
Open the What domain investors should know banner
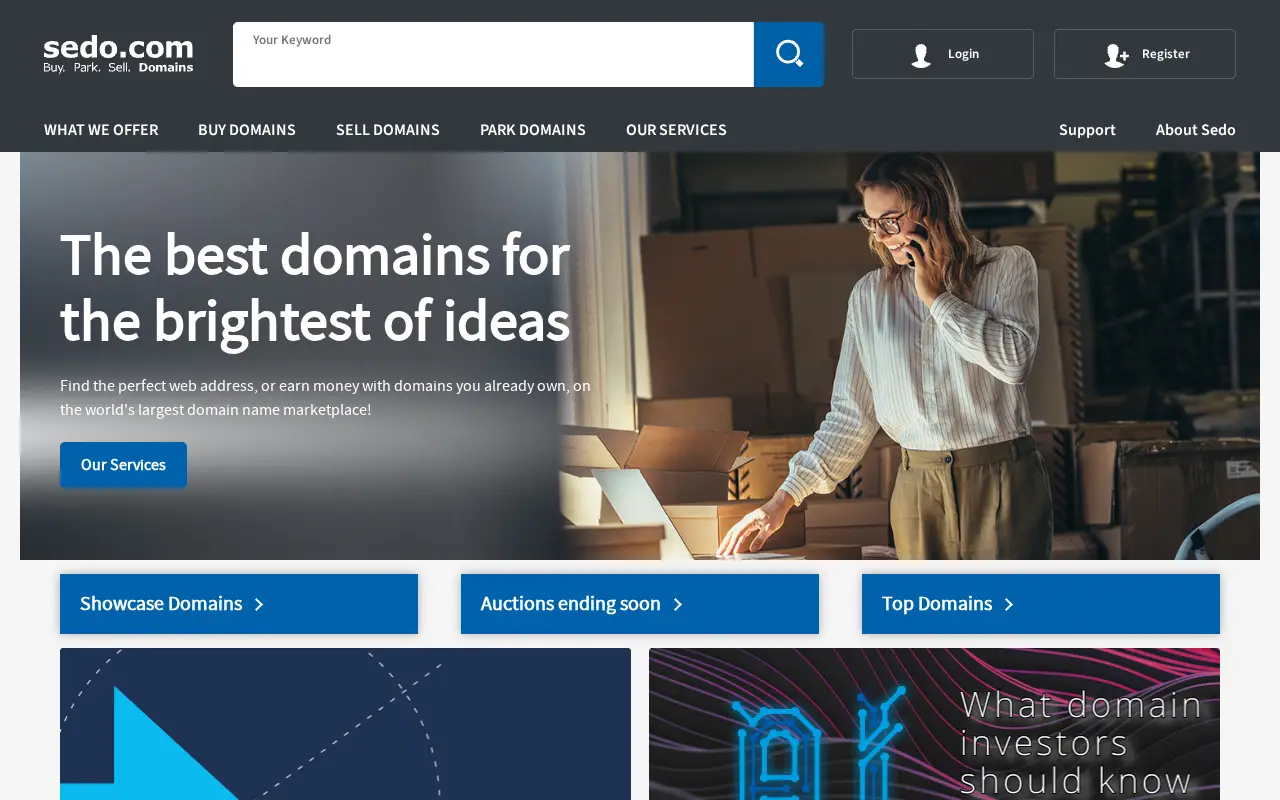coord(934,724)
